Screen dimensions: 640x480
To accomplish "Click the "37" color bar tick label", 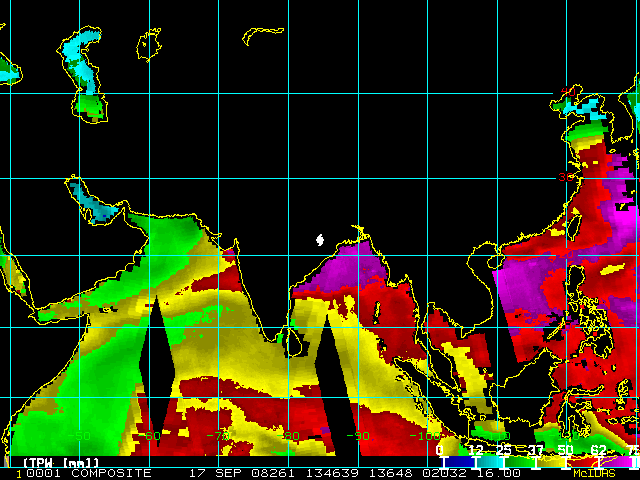I will click(536, 450).
